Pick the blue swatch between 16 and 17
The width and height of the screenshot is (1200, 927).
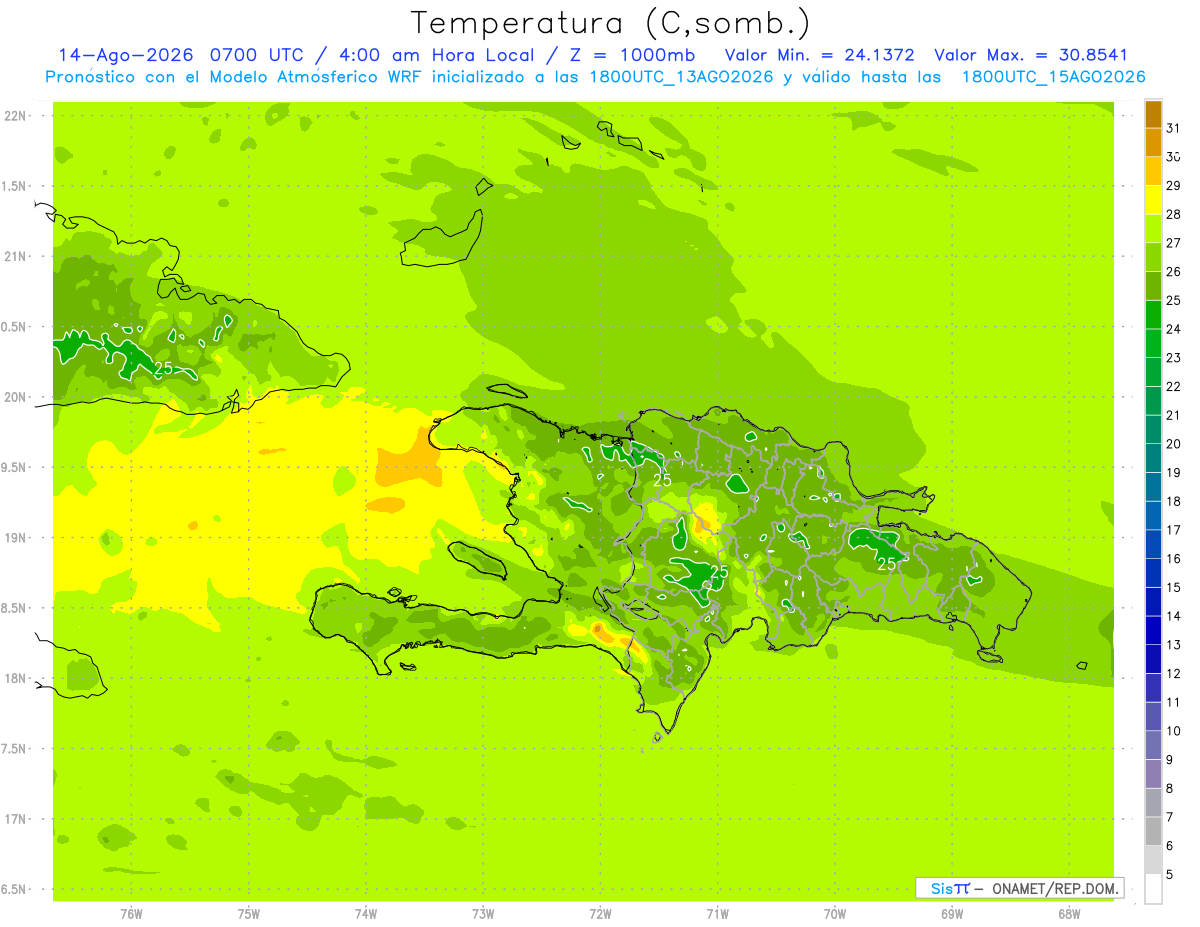pos(1153,544)
